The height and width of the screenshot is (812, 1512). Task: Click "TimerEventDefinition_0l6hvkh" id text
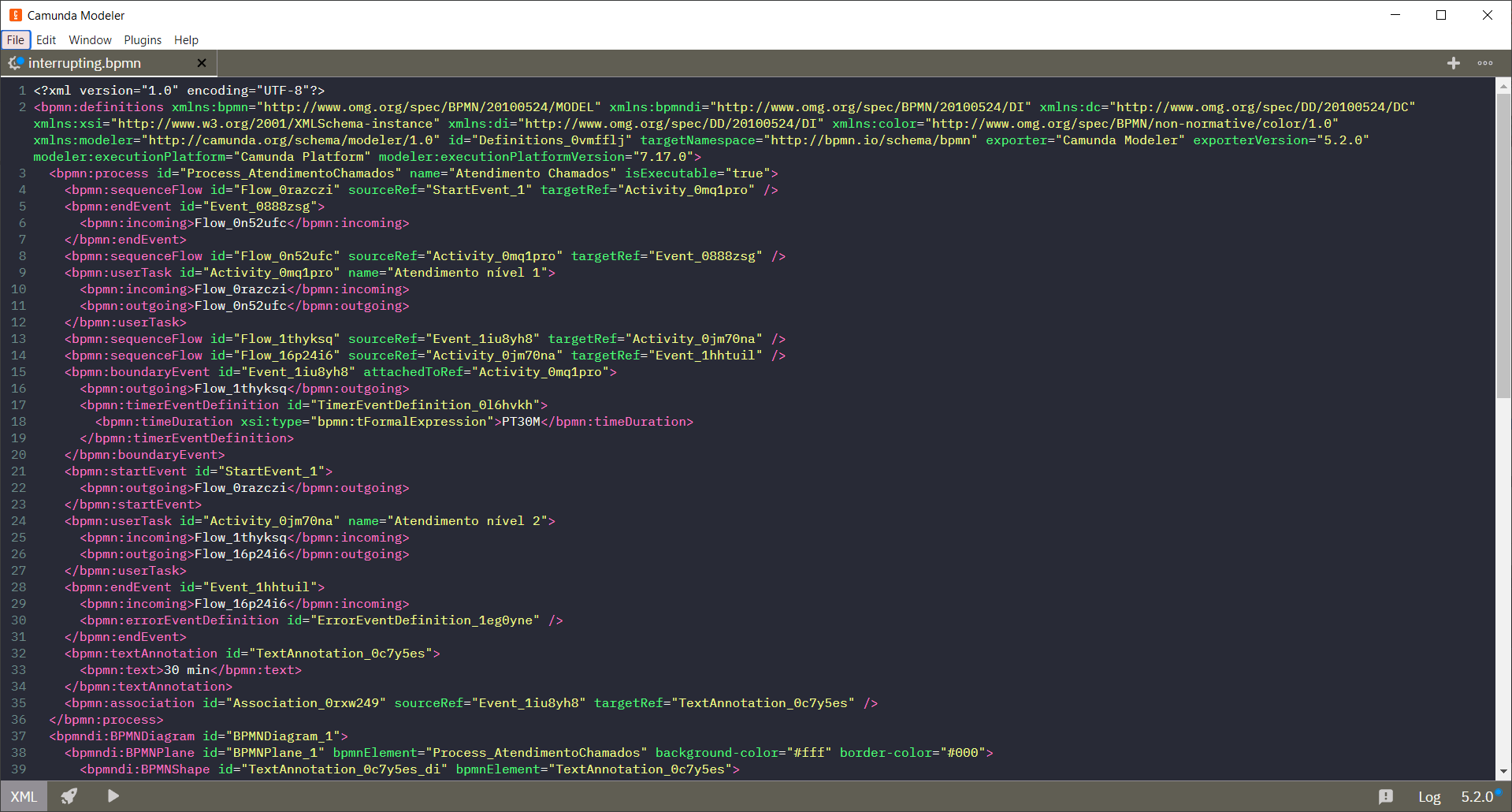click(425, 404)
